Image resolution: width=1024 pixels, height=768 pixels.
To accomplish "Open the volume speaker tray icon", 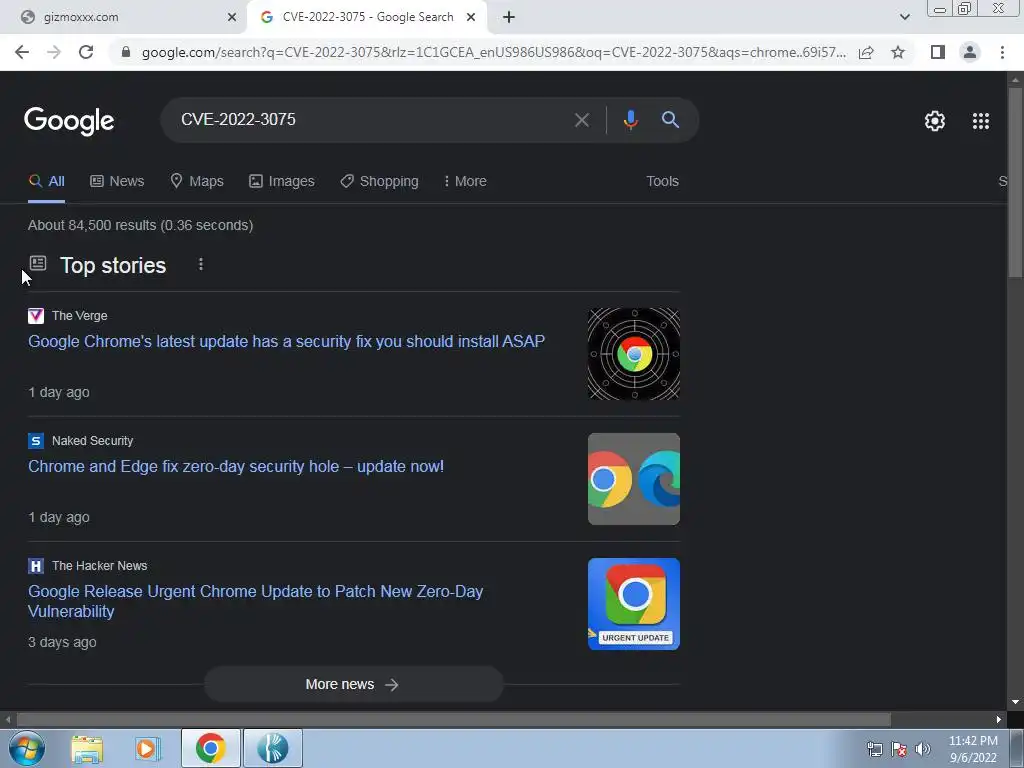I will 923,750.
